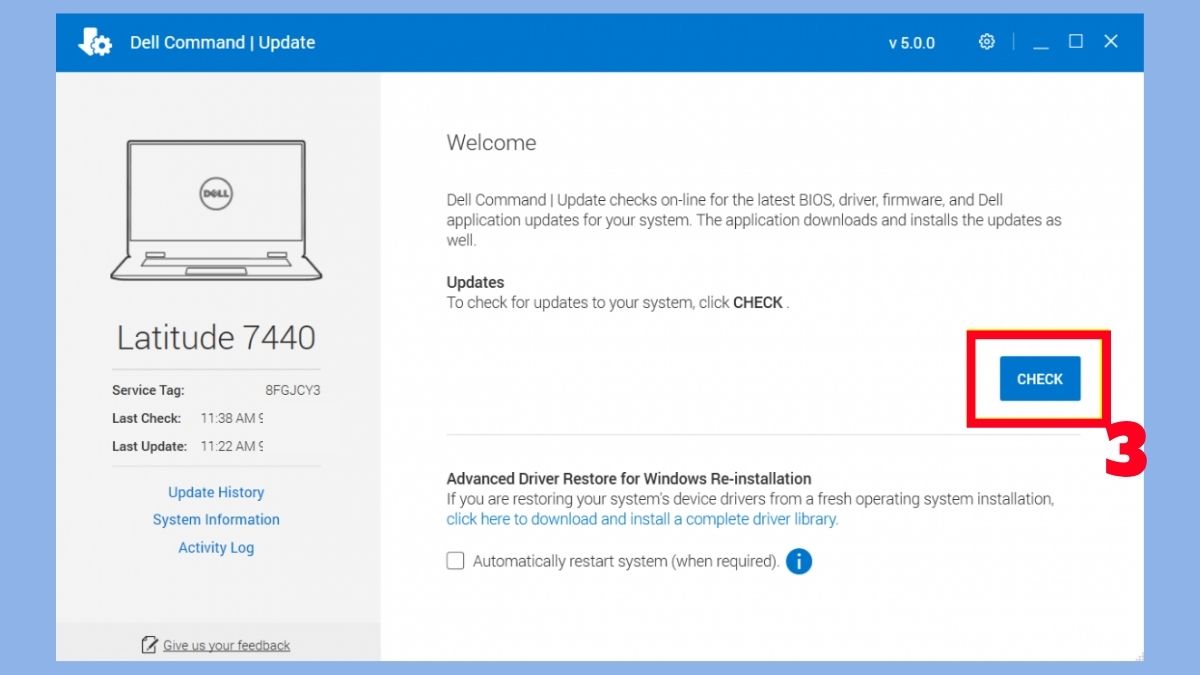Click the Advanced Driver Restore heading
Viewport: 1200px width, 675px height.
629,479
